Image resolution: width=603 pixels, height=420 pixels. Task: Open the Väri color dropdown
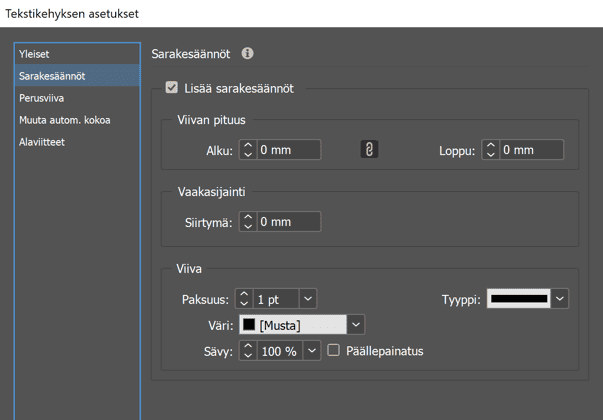(x=356, y=325)
